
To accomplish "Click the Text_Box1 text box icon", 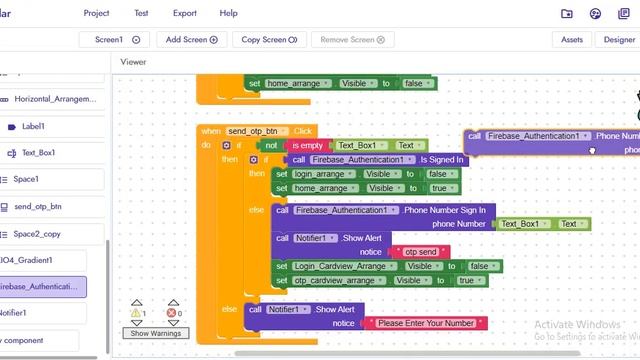I will pyautogui.click(x=12, y=153).
